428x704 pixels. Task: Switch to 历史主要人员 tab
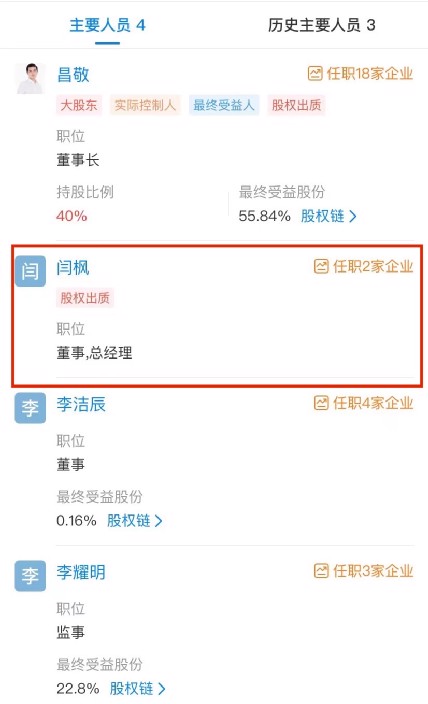pos(322,25)
